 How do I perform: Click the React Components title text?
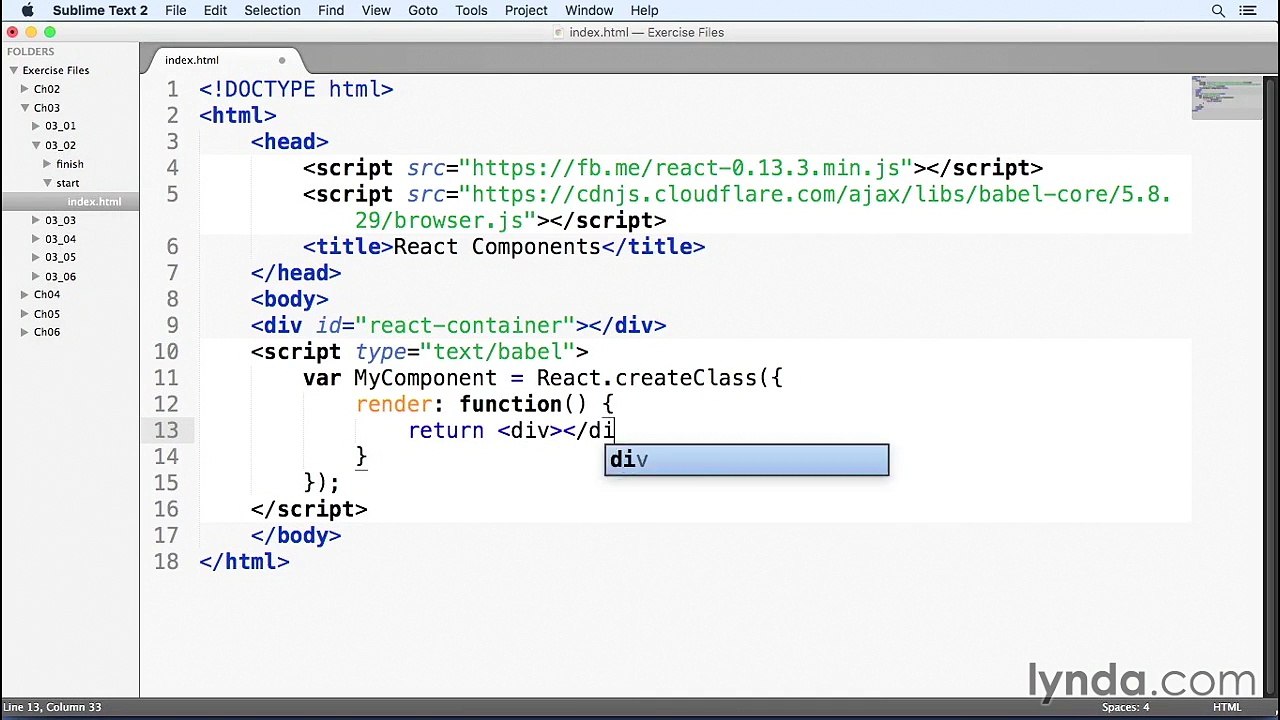tap(497, 246)
